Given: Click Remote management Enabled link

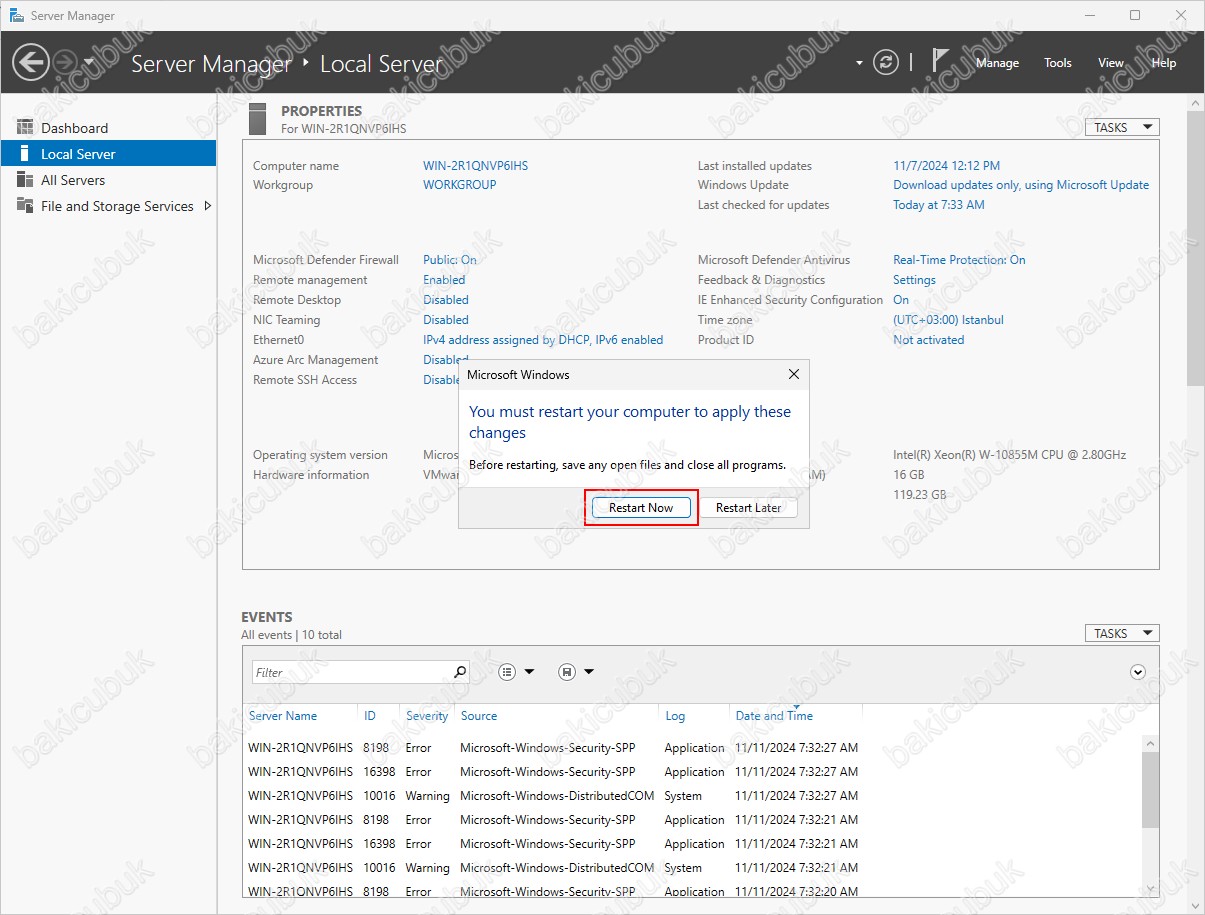Looking at the screenshot, I should (444, 280).
